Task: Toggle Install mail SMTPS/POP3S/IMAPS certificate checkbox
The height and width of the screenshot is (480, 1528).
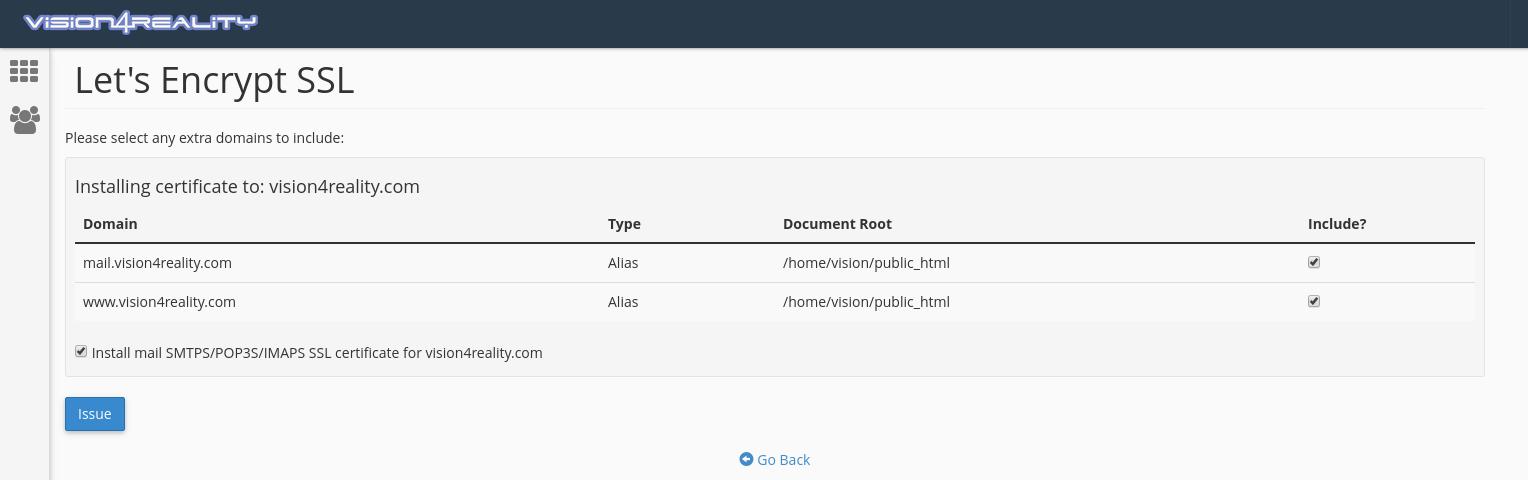Action: point(81,351)
